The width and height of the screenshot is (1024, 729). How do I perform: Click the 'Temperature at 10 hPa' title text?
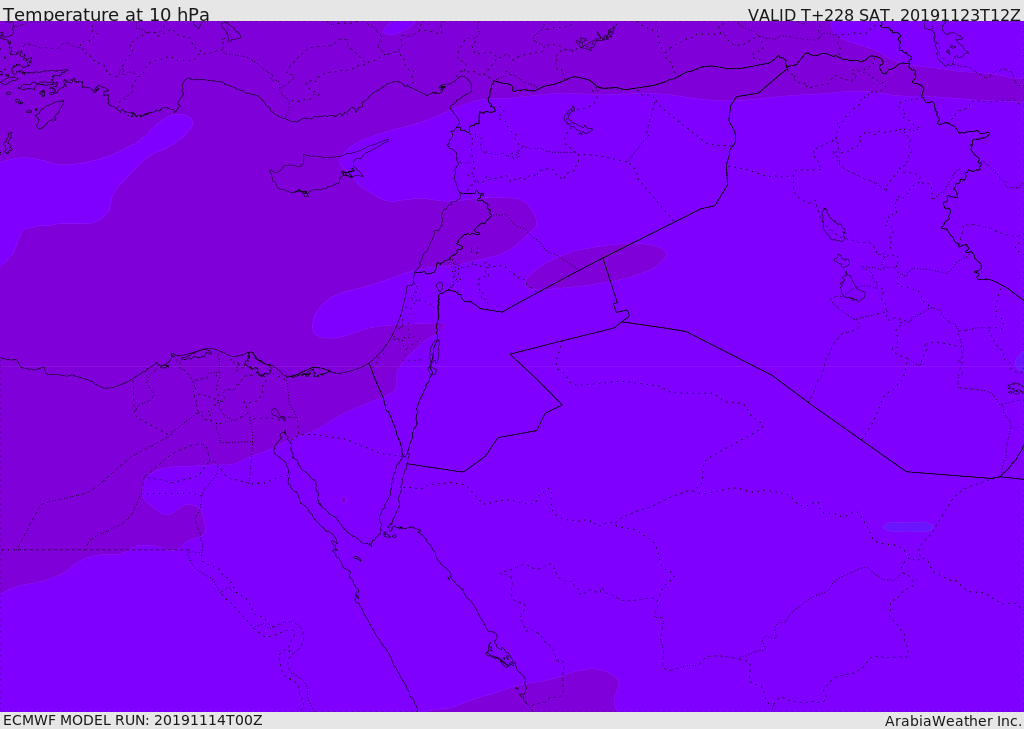(106, 14)
